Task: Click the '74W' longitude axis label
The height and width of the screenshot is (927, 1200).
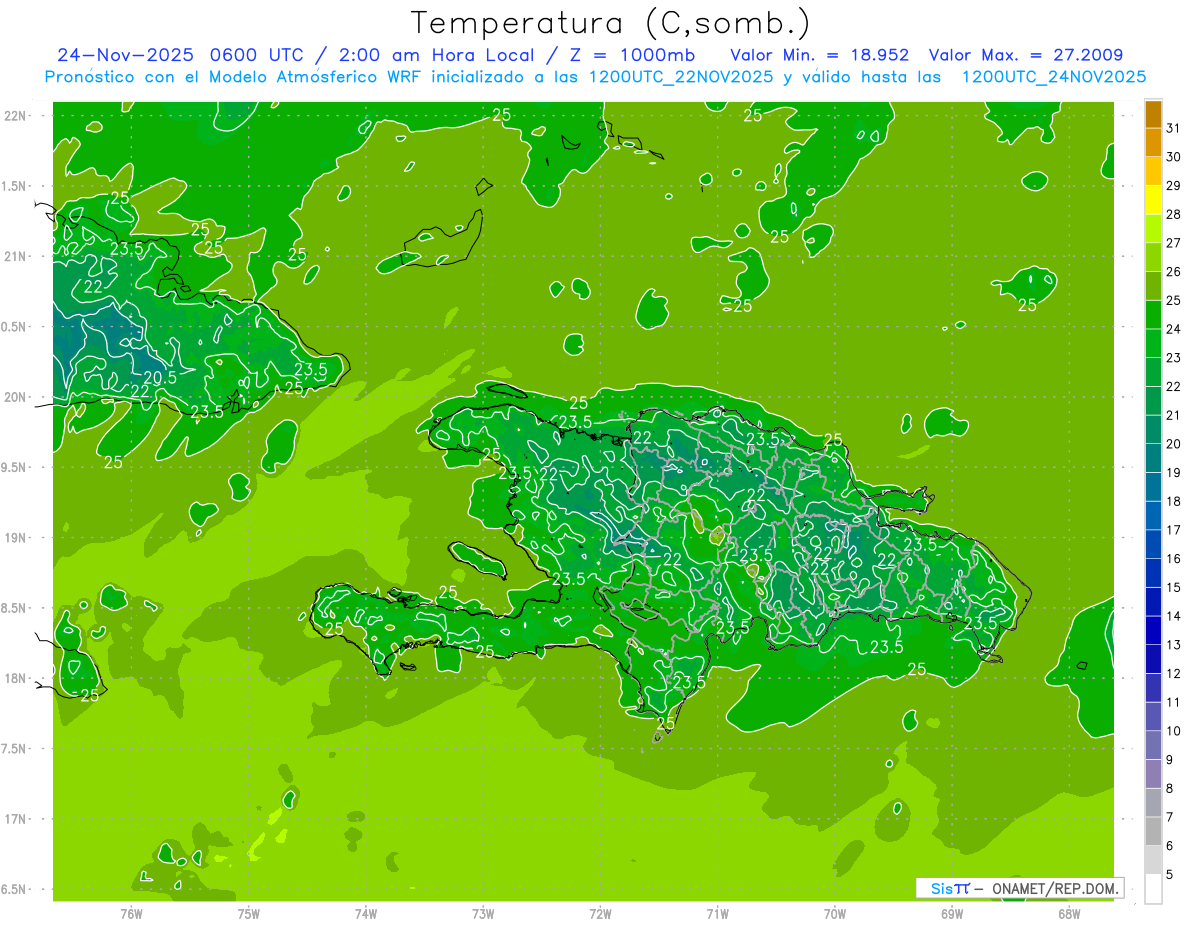Action: point(366,914)
